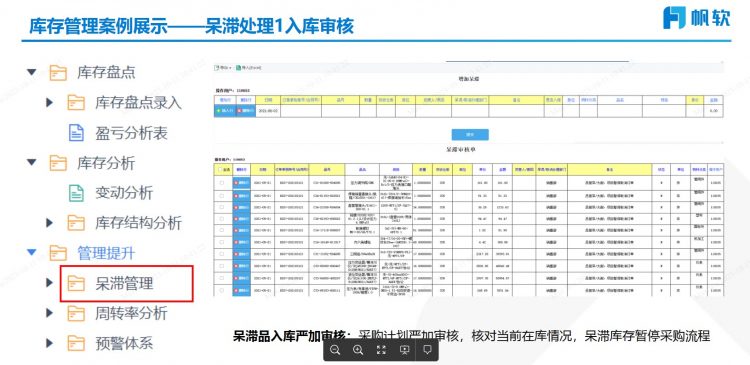750x365 pixels.
Task: Click the 变动分析 green document icon
Action: point(77,193)
